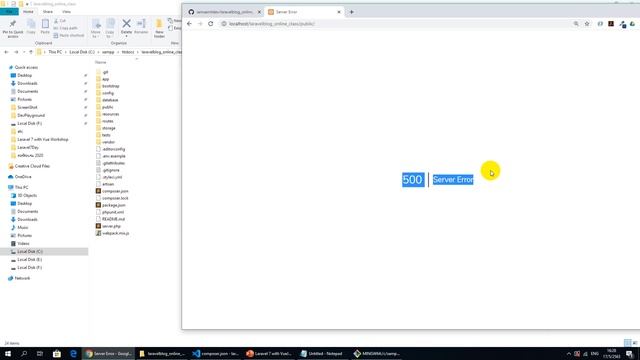Screen dimensions: 640x360
Task: Select the package.json file
Action: pos(113,205)
